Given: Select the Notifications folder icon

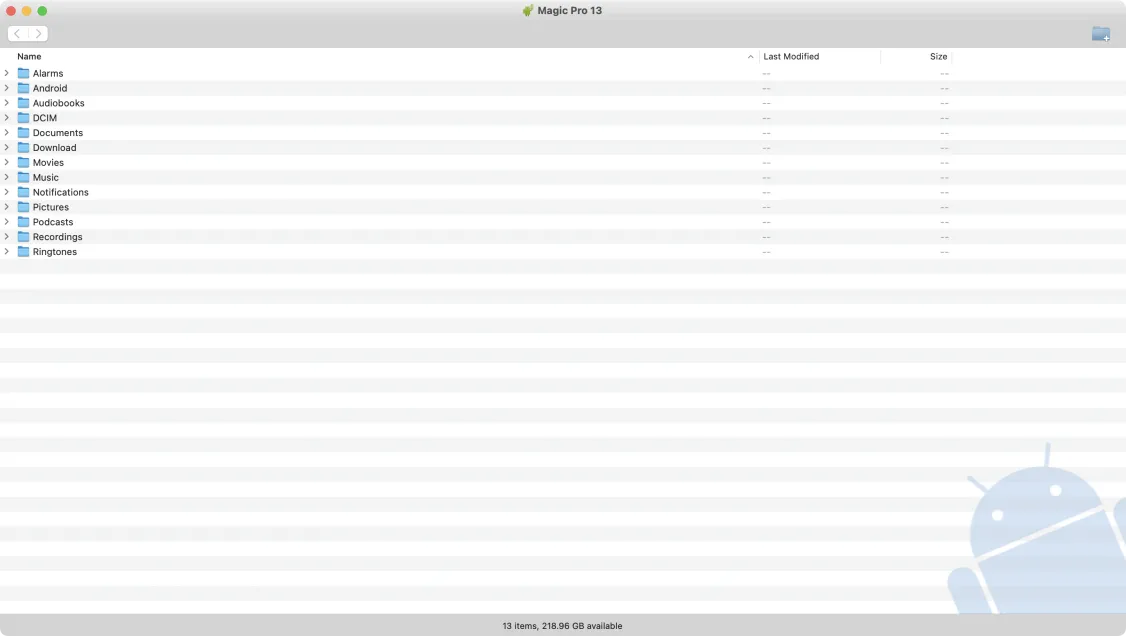Looking at the screenshot, I should [24, 192].
